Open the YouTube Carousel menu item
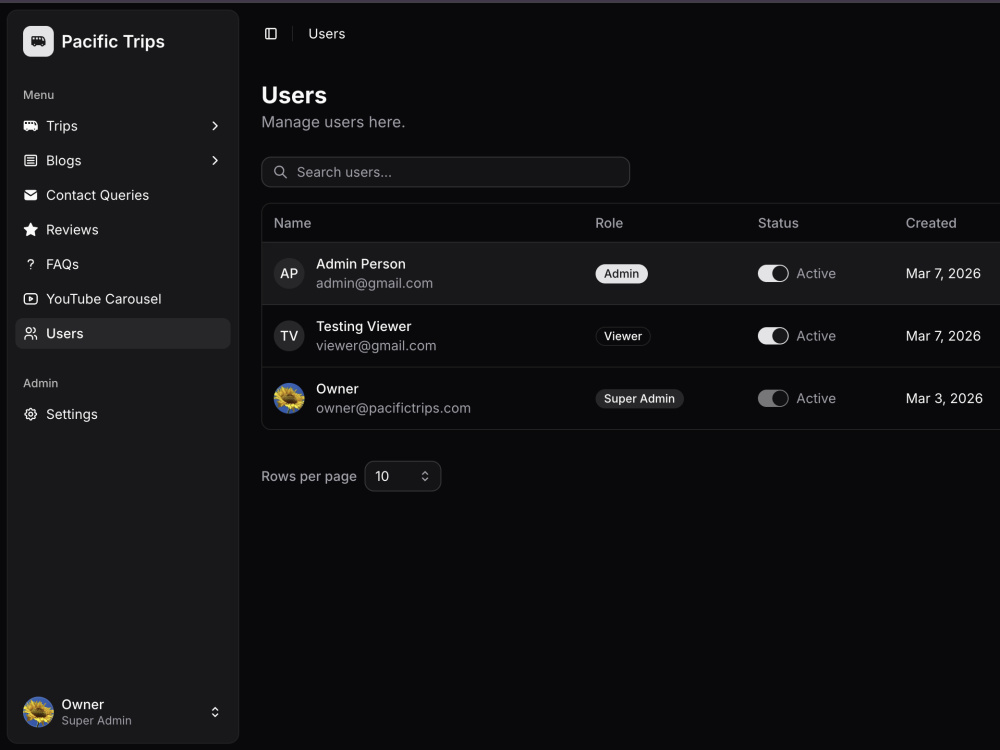1000x750 pixels. [122, 298]
